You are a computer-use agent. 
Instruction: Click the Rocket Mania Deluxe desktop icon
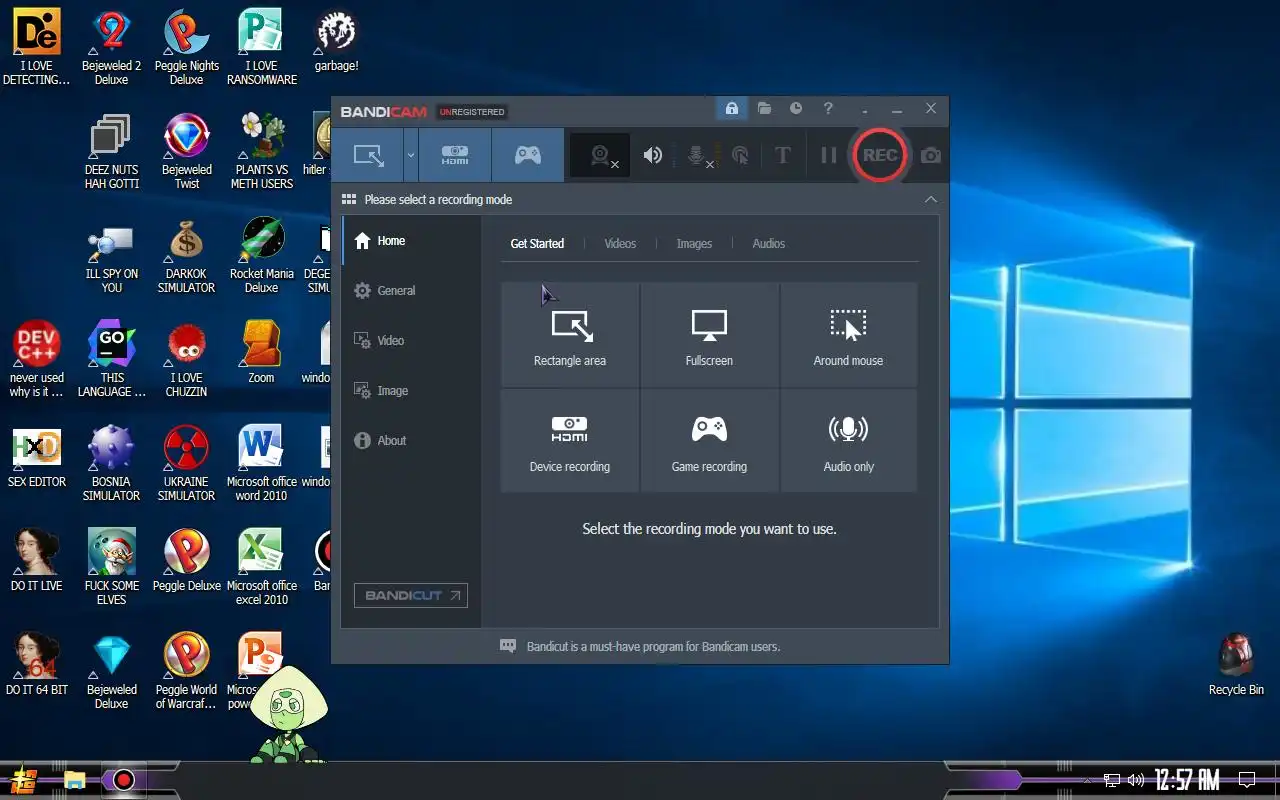(261, 256)
